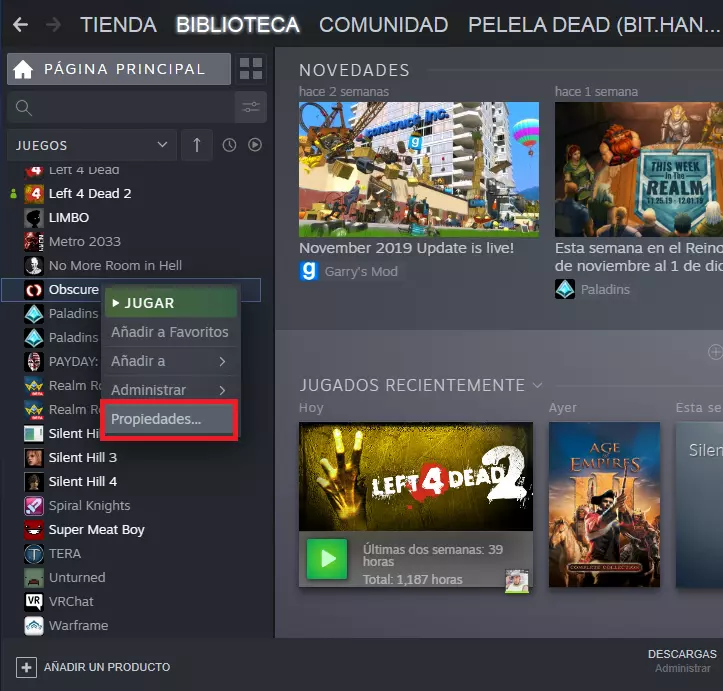Click the VRChat game icon
723x691 pixels.
pos(34,602)
